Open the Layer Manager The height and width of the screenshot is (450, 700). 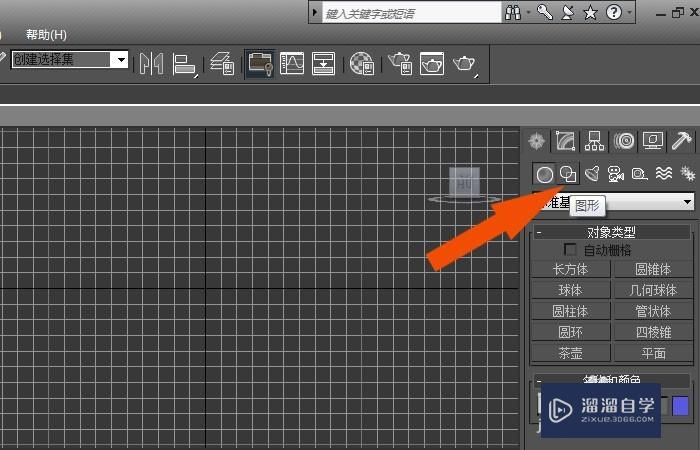tap(222, 63)
